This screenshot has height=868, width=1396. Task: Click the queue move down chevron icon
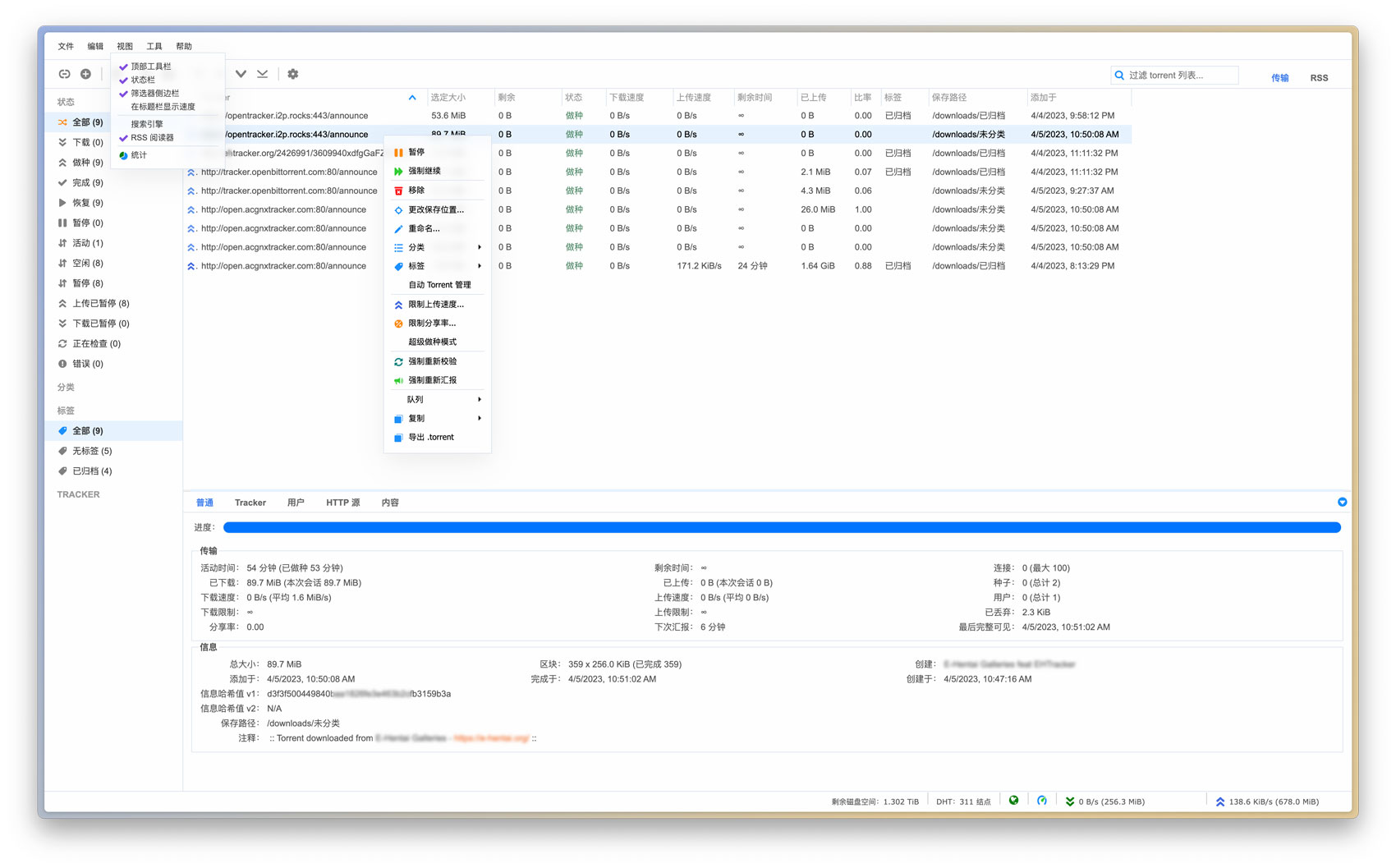click(241, 74)
